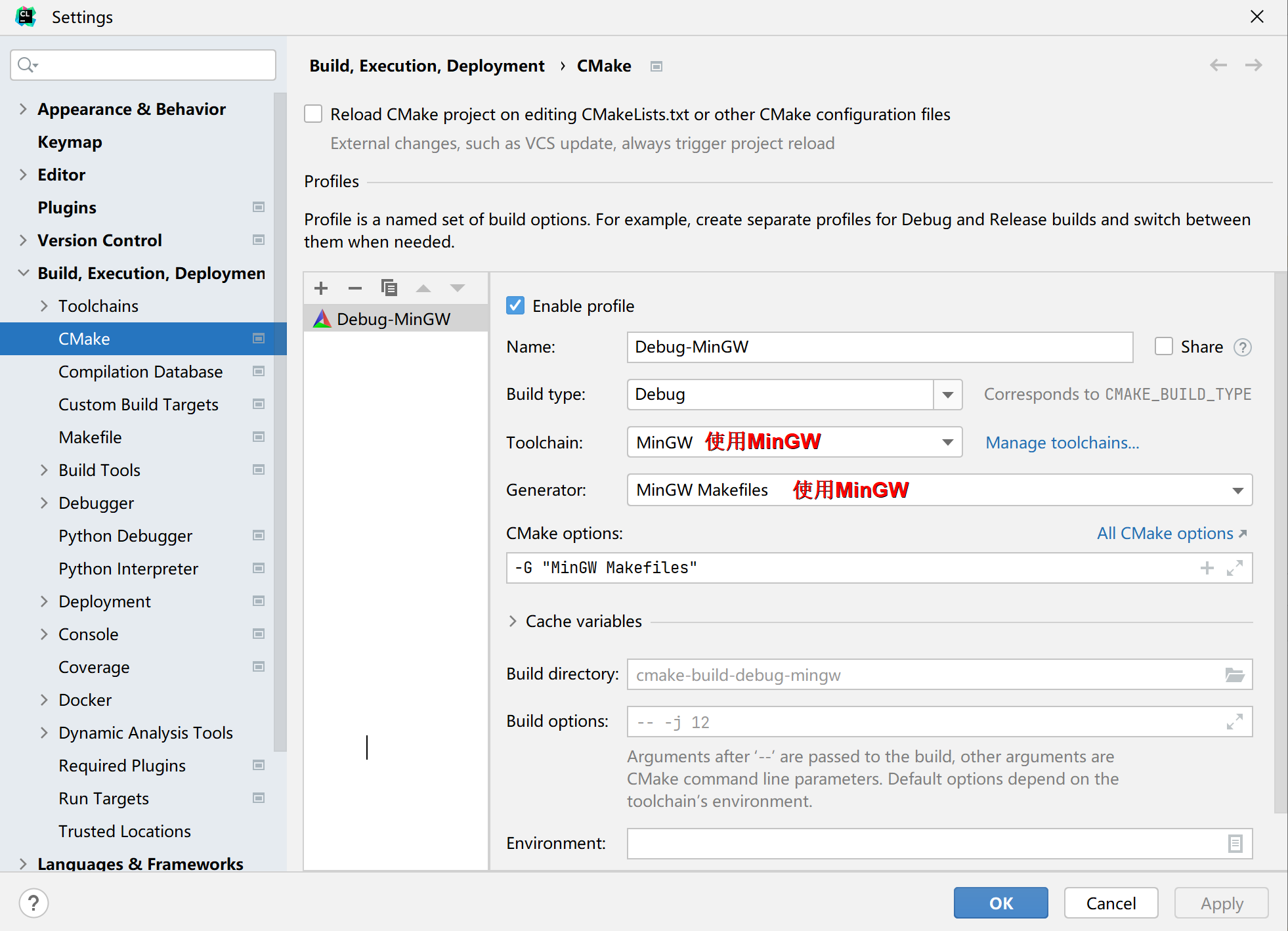This screenshot has height=931, width=1288.
Task: Check the Share checkbox
Action: (x=1164, y=347)
